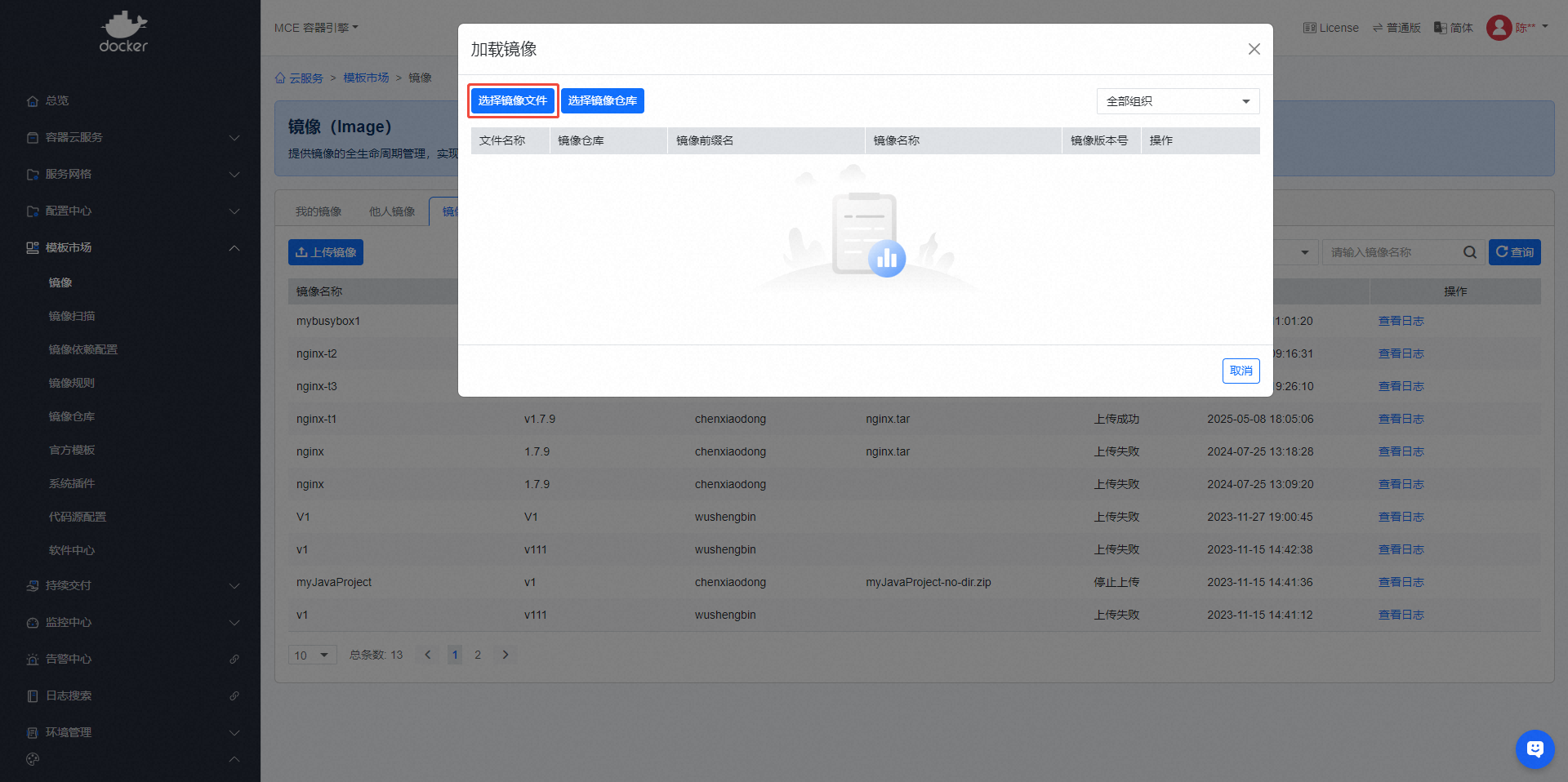Open the 全部组织 dropdown

click(1177, 101)
